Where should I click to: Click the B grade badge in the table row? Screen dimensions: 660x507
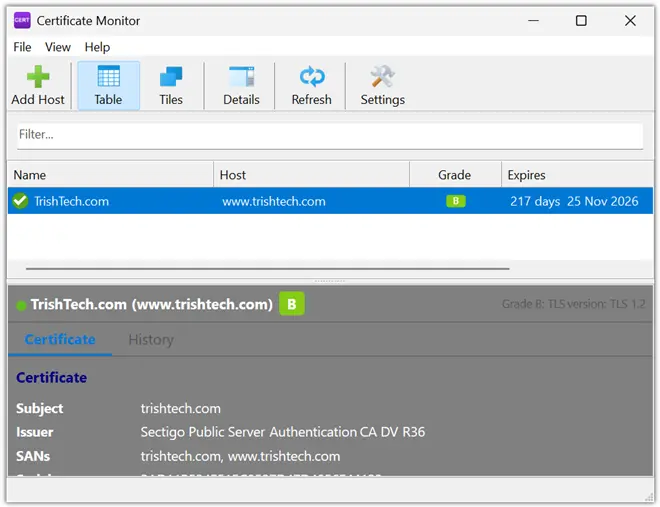(x=456, y=201)
